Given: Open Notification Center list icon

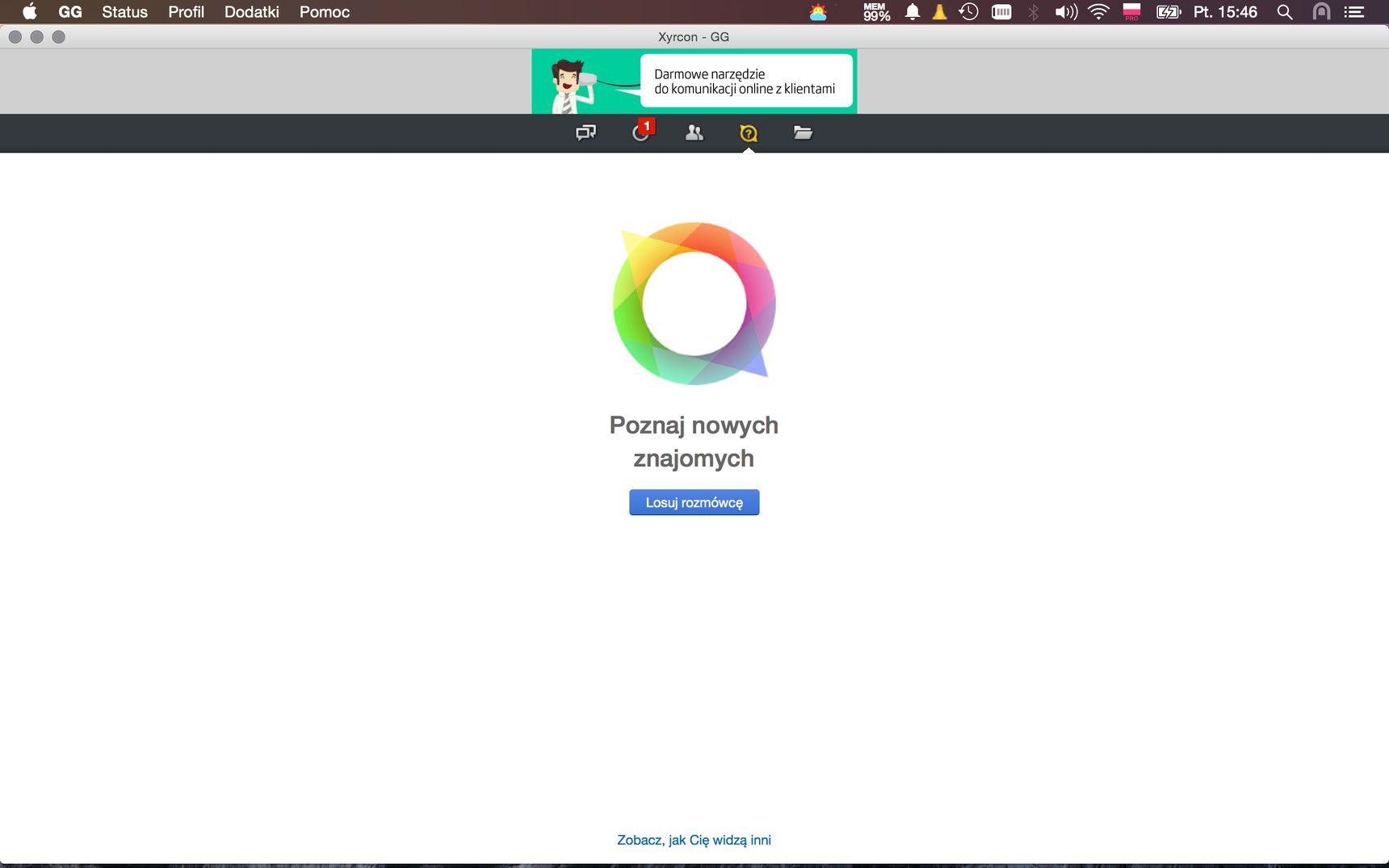Looking at the screenshot, I should [1354, 12].
